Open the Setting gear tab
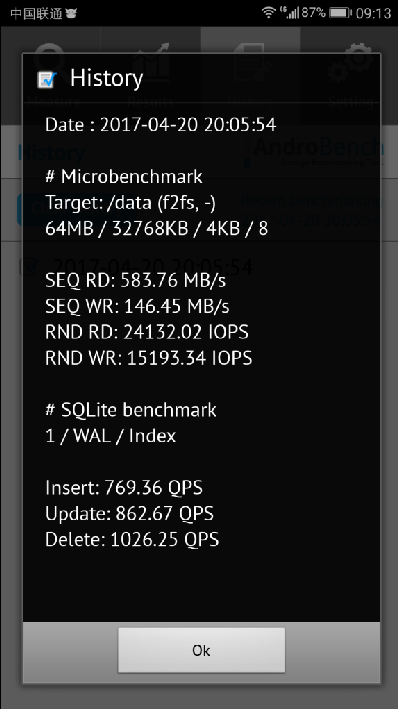Screen dimensions: 398x709 click(351, 75)
